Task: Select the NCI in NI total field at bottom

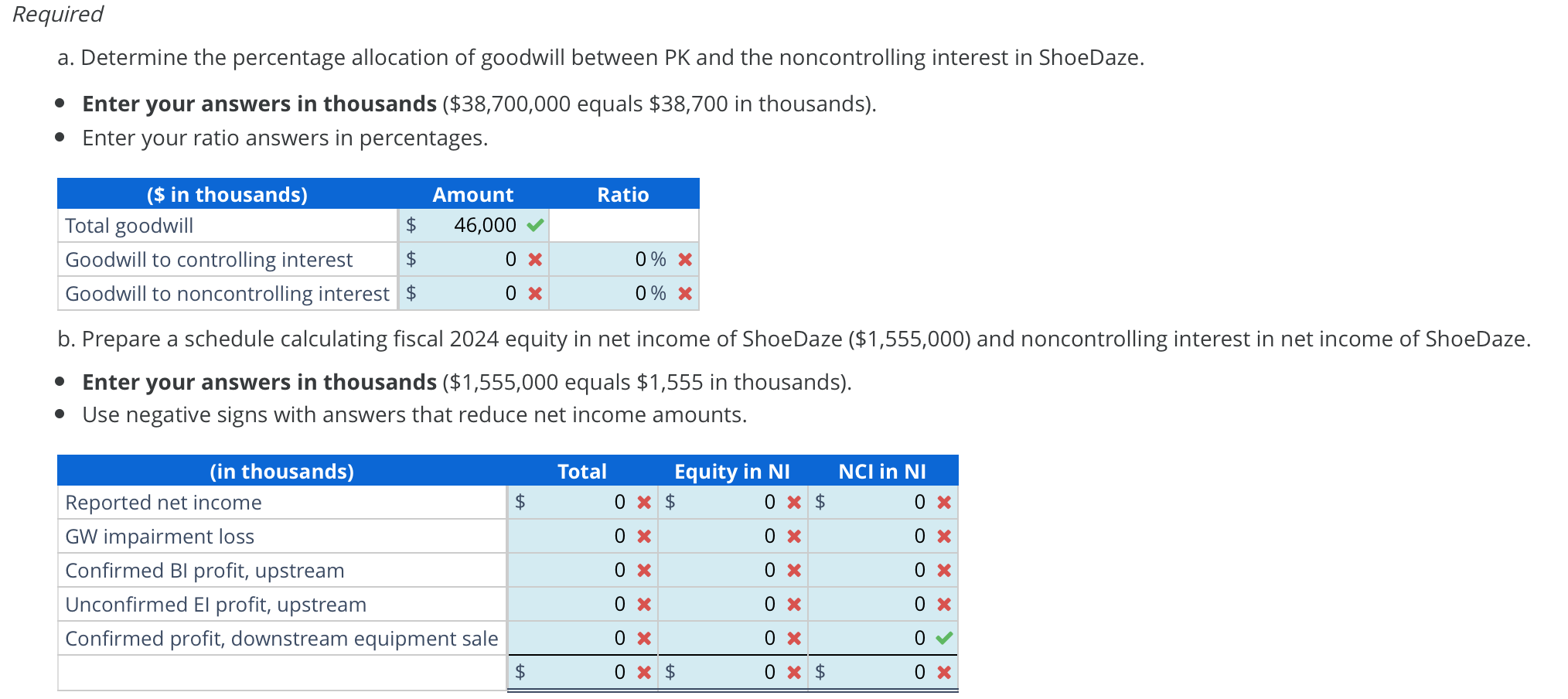Action: point(889,672)
